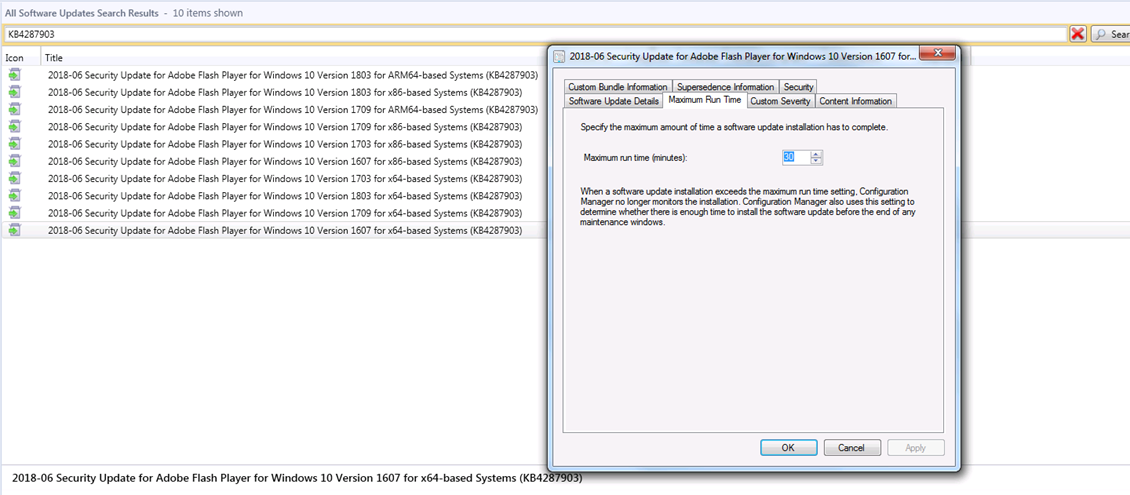Viewport: 1130px width, 495px height.
Task: Open the Custom Severity tab
Action: click(780, 101)
